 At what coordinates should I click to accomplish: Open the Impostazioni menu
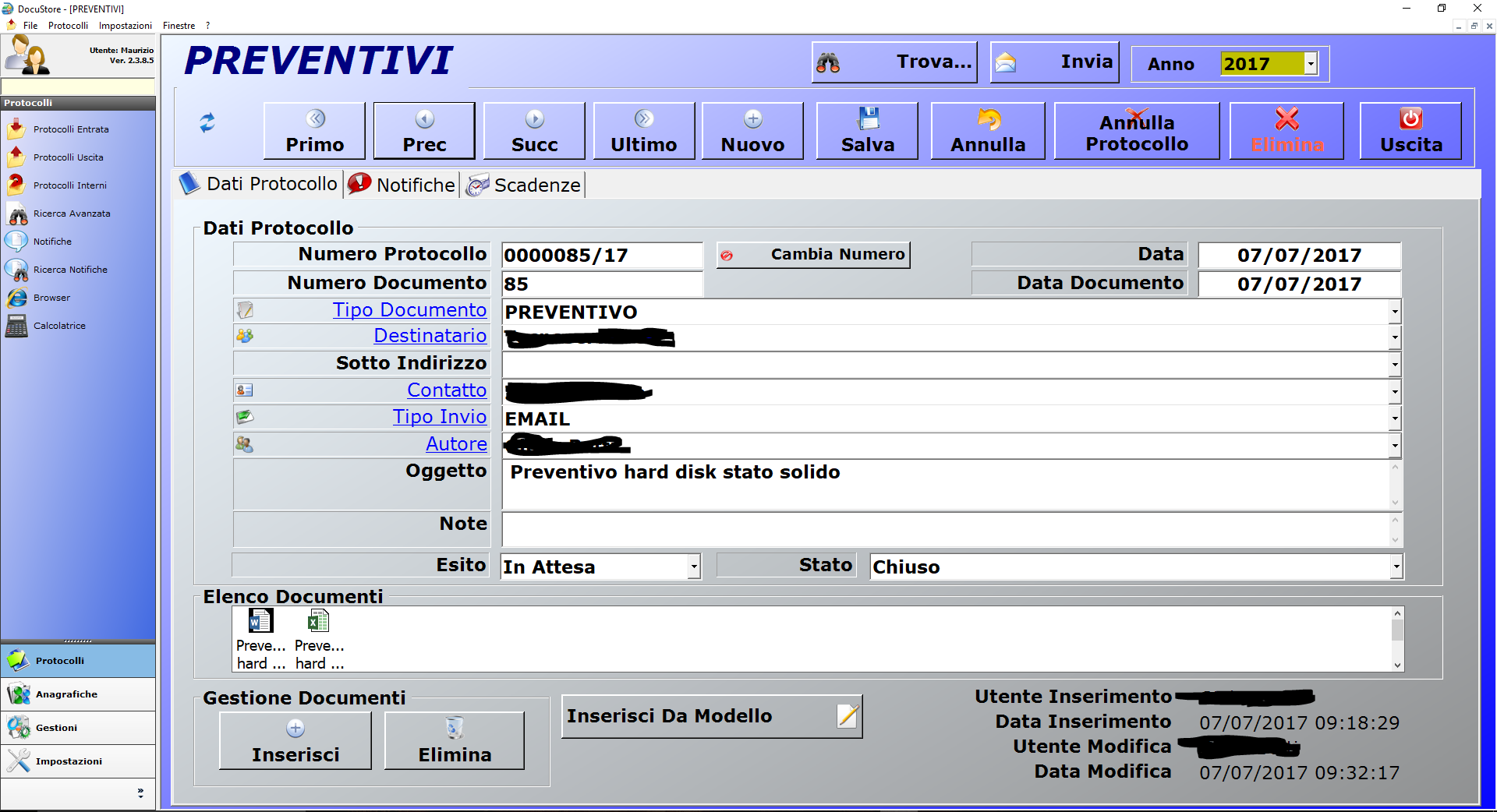[125, 26]
